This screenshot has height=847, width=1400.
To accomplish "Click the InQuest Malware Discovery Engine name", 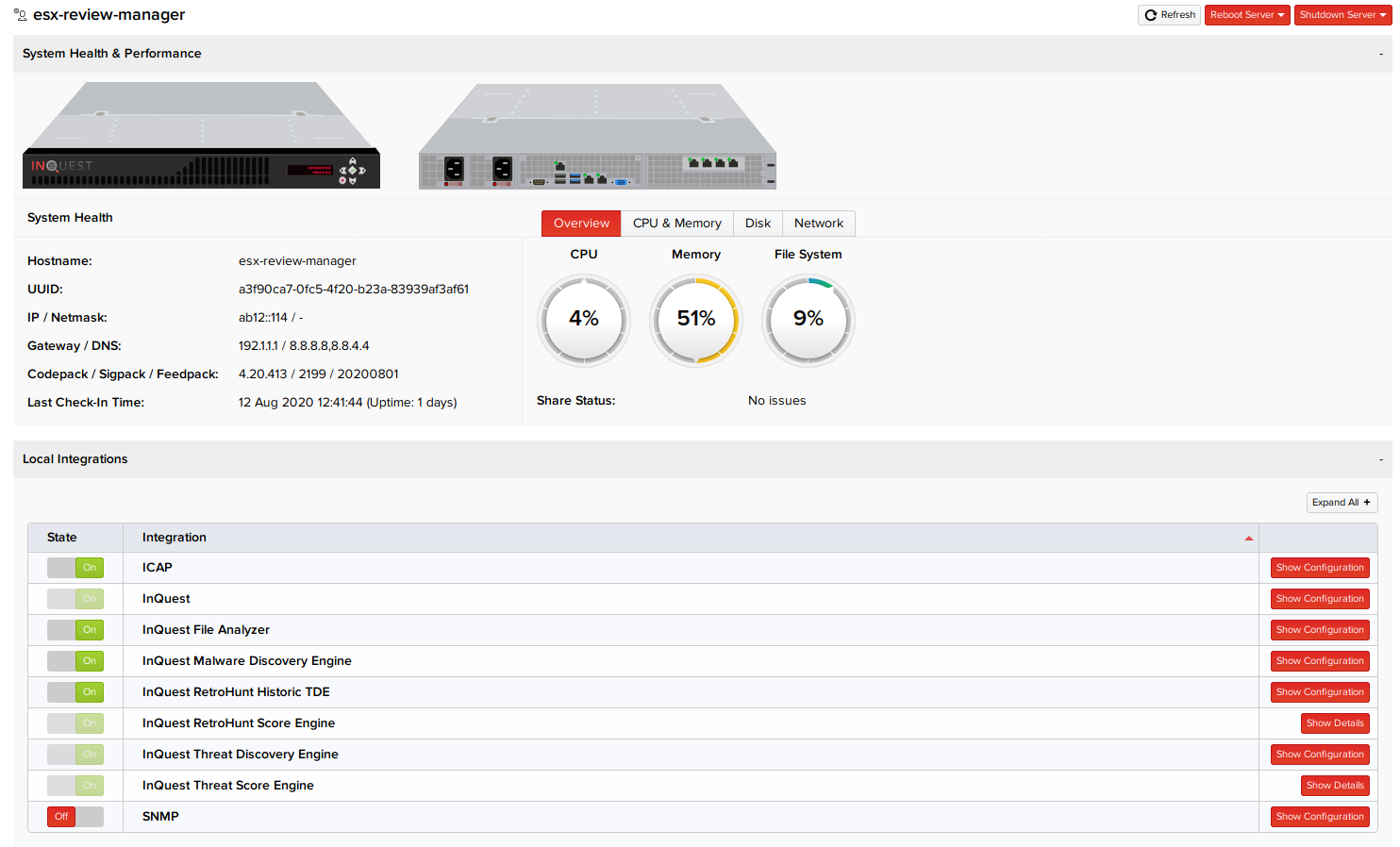I will coord(247,661).
